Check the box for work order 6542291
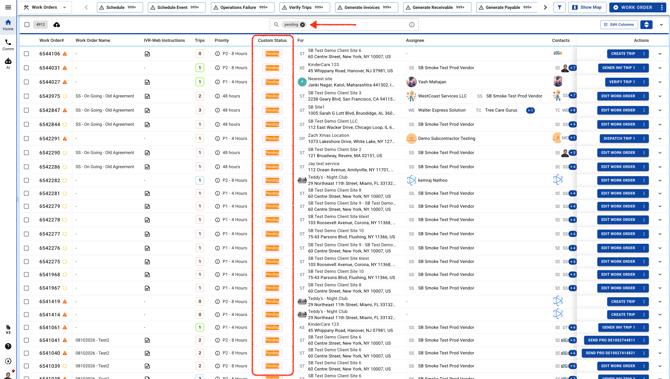This screenshot has height=379, width=670. click(x=26, y=138)
